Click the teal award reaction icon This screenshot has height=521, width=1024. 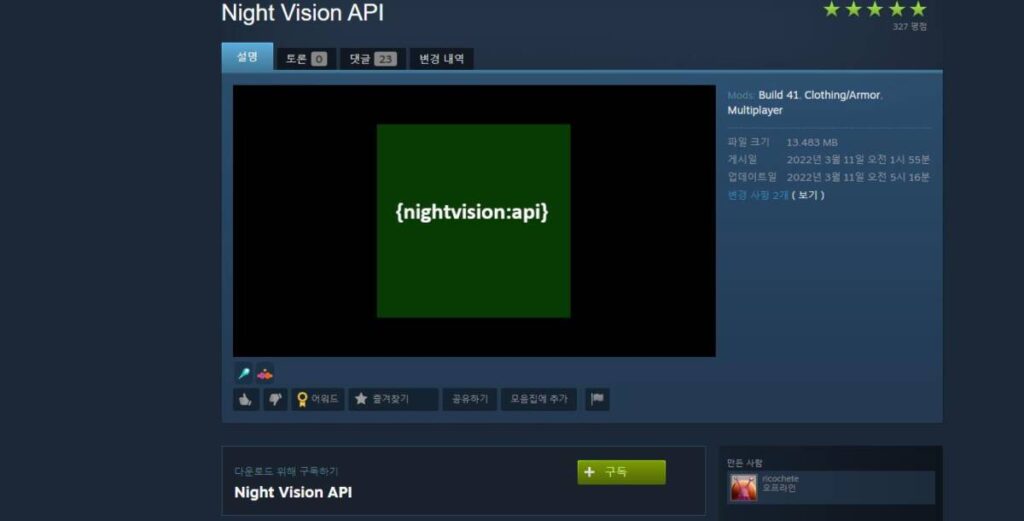(243, 373)
